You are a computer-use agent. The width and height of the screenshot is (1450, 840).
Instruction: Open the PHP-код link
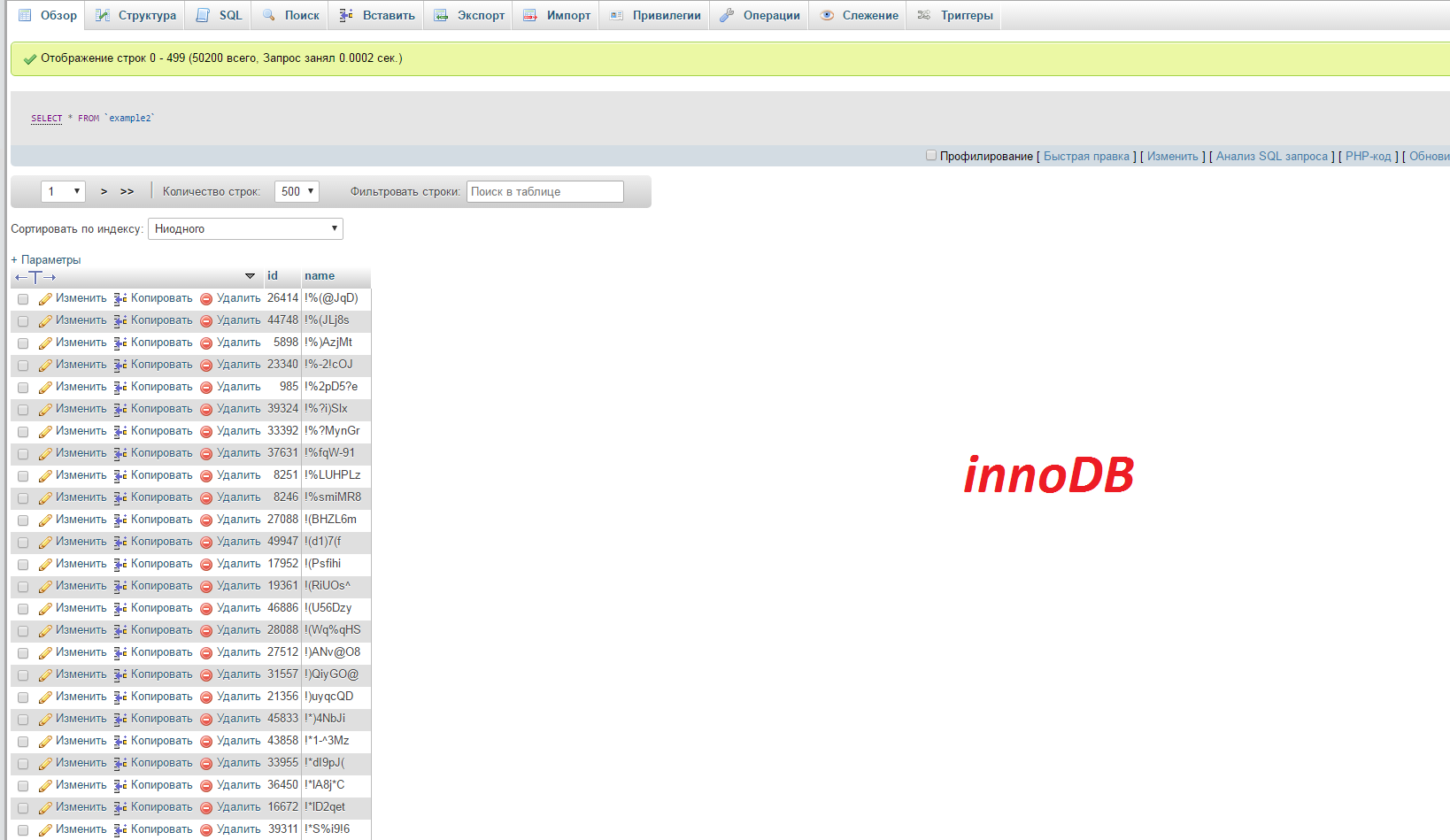coord(1369,156)
